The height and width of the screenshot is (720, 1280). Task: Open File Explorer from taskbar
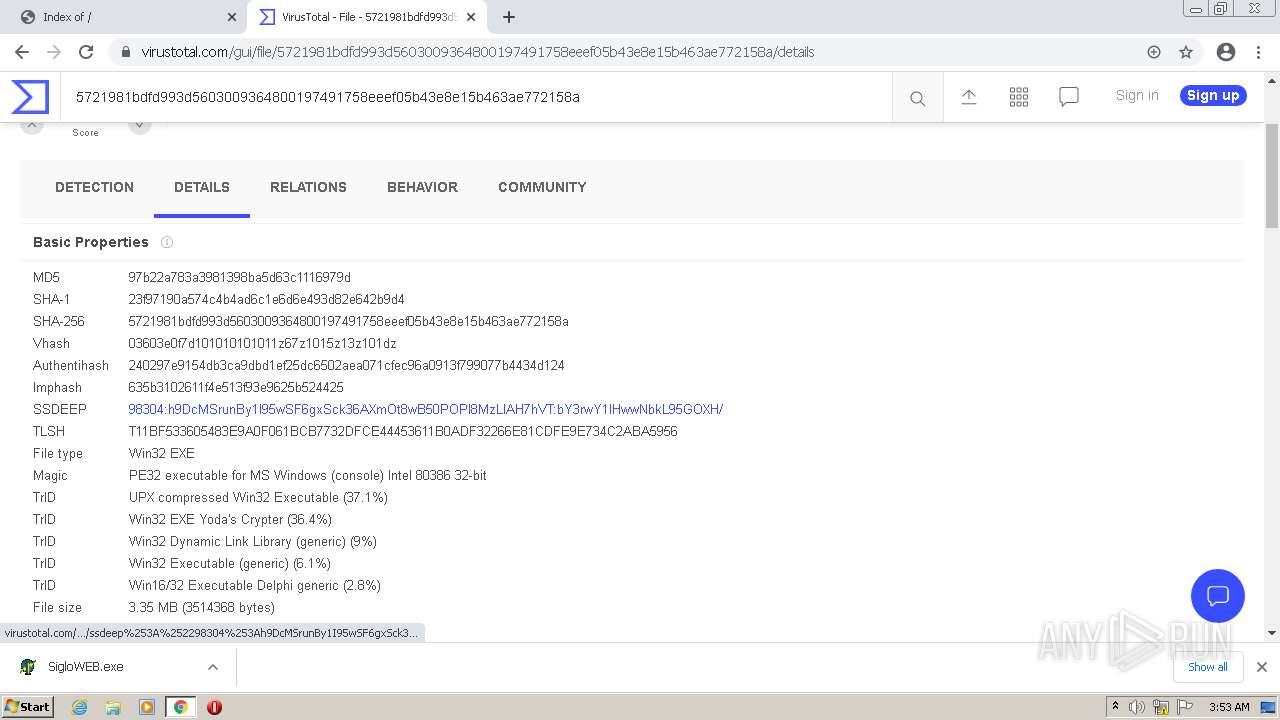click(x=113, y=707)
